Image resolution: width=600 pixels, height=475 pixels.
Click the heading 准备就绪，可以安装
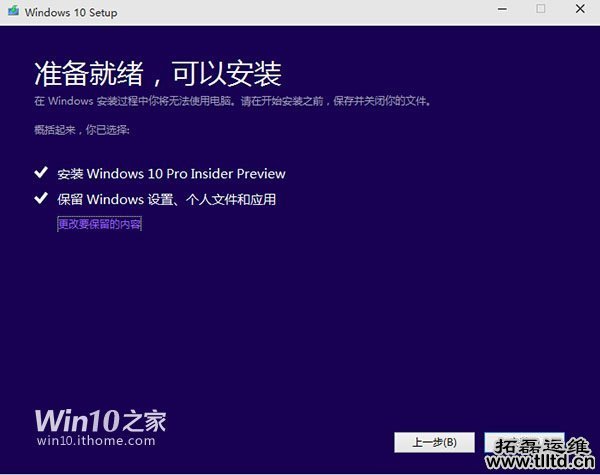(158, 73)
